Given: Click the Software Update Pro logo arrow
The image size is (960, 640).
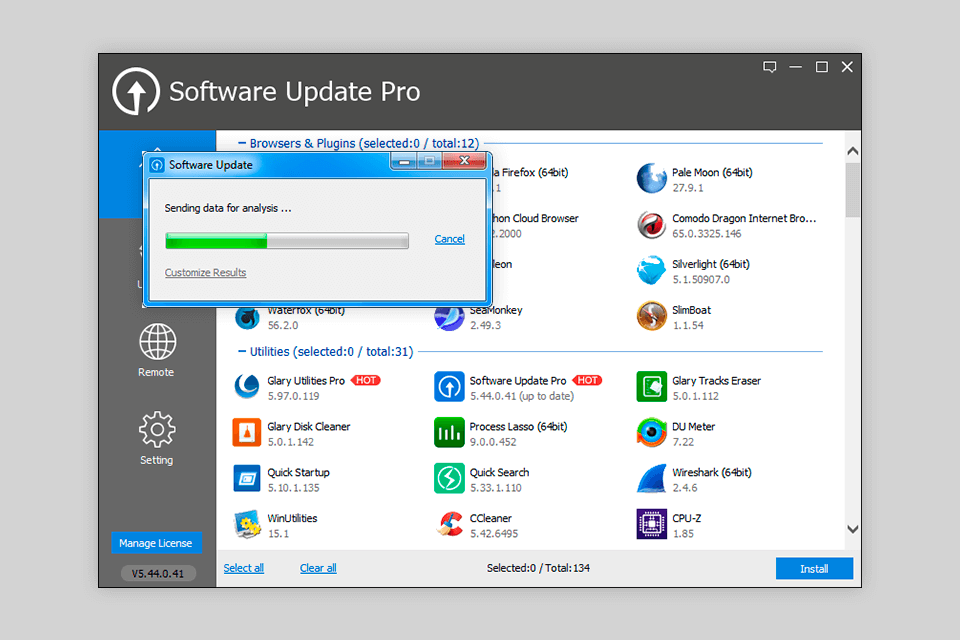Looking at the screenshot, I should [x=136, y=91].
